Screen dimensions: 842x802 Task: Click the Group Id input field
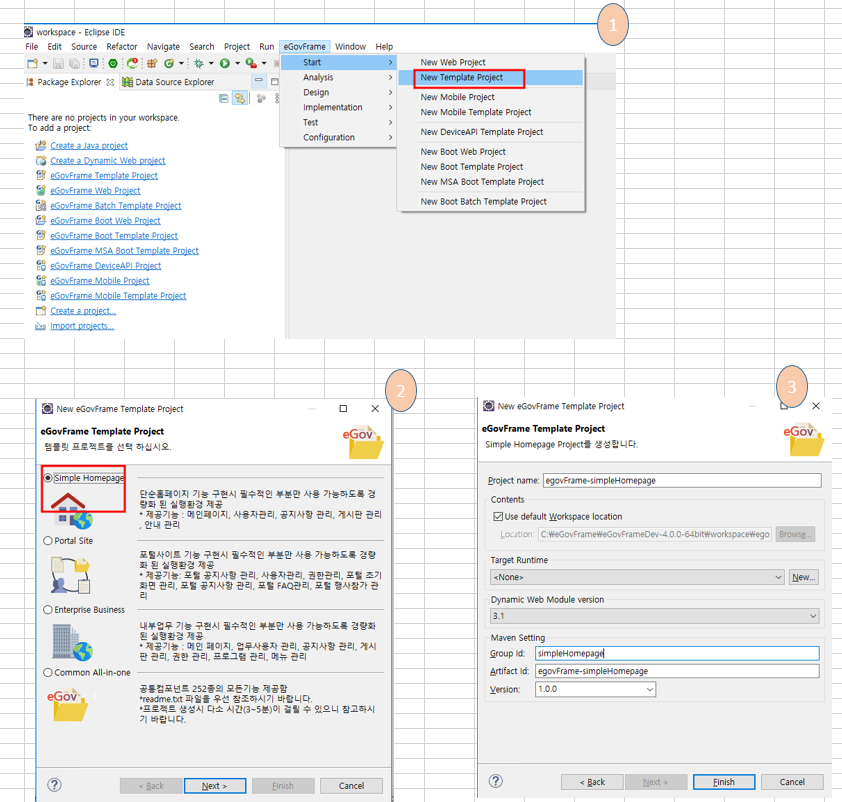pos(677,653)
